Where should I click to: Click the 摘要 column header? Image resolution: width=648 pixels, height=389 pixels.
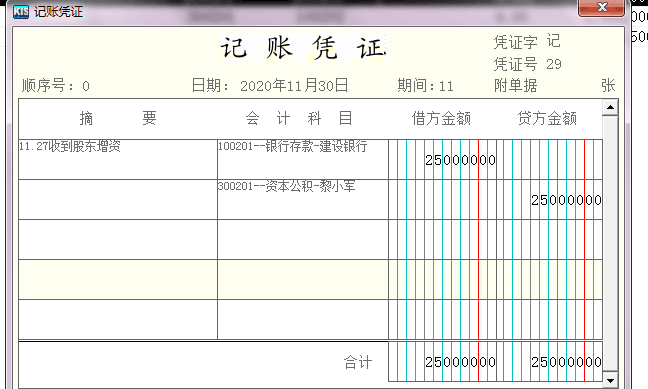tap(118, 119)
